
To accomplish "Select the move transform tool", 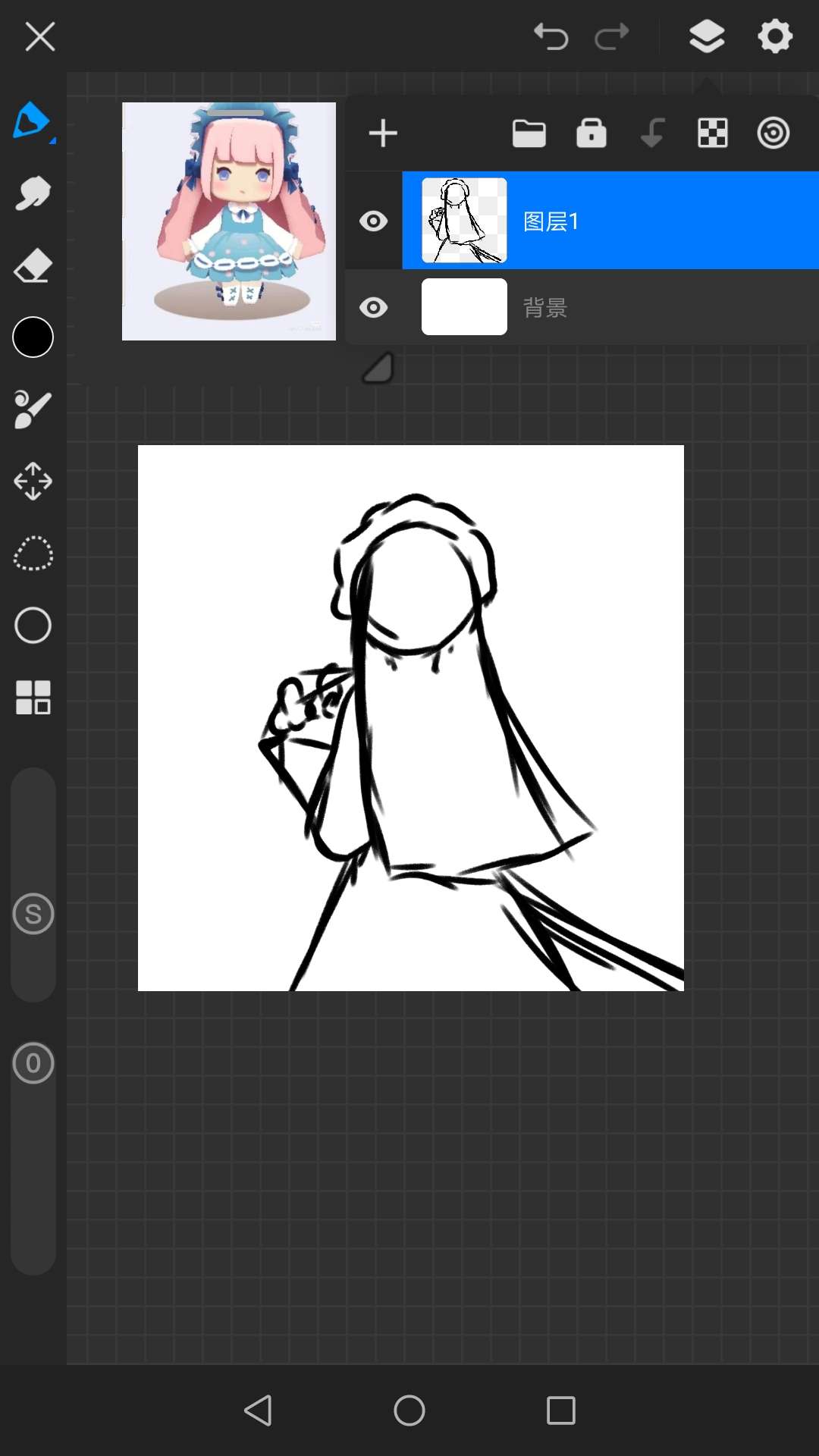I will [x=33, y=481].
